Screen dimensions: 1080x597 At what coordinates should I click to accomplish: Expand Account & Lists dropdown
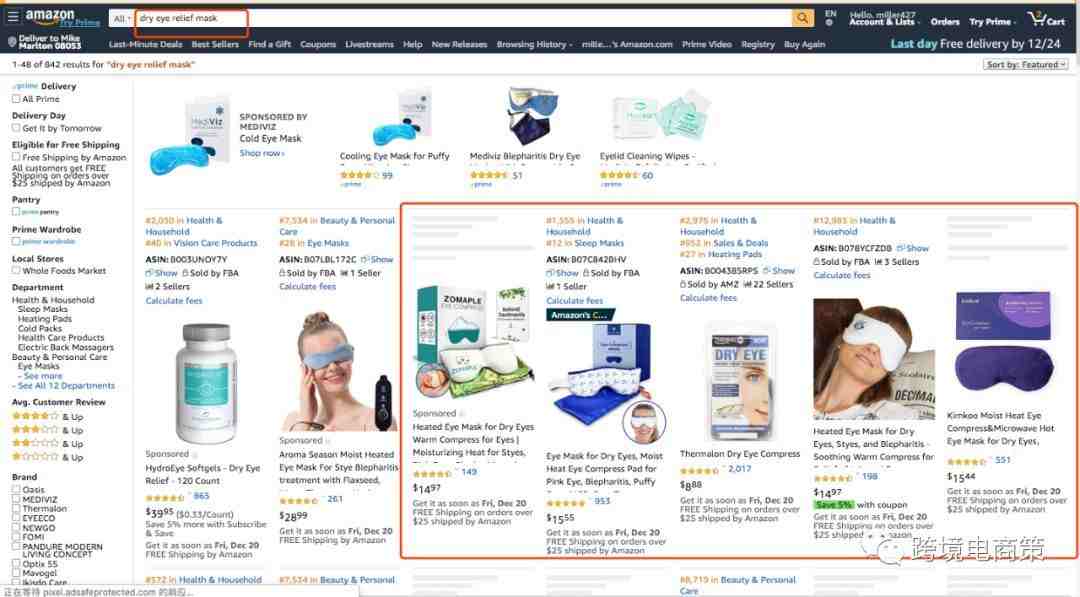coord(882,19)
